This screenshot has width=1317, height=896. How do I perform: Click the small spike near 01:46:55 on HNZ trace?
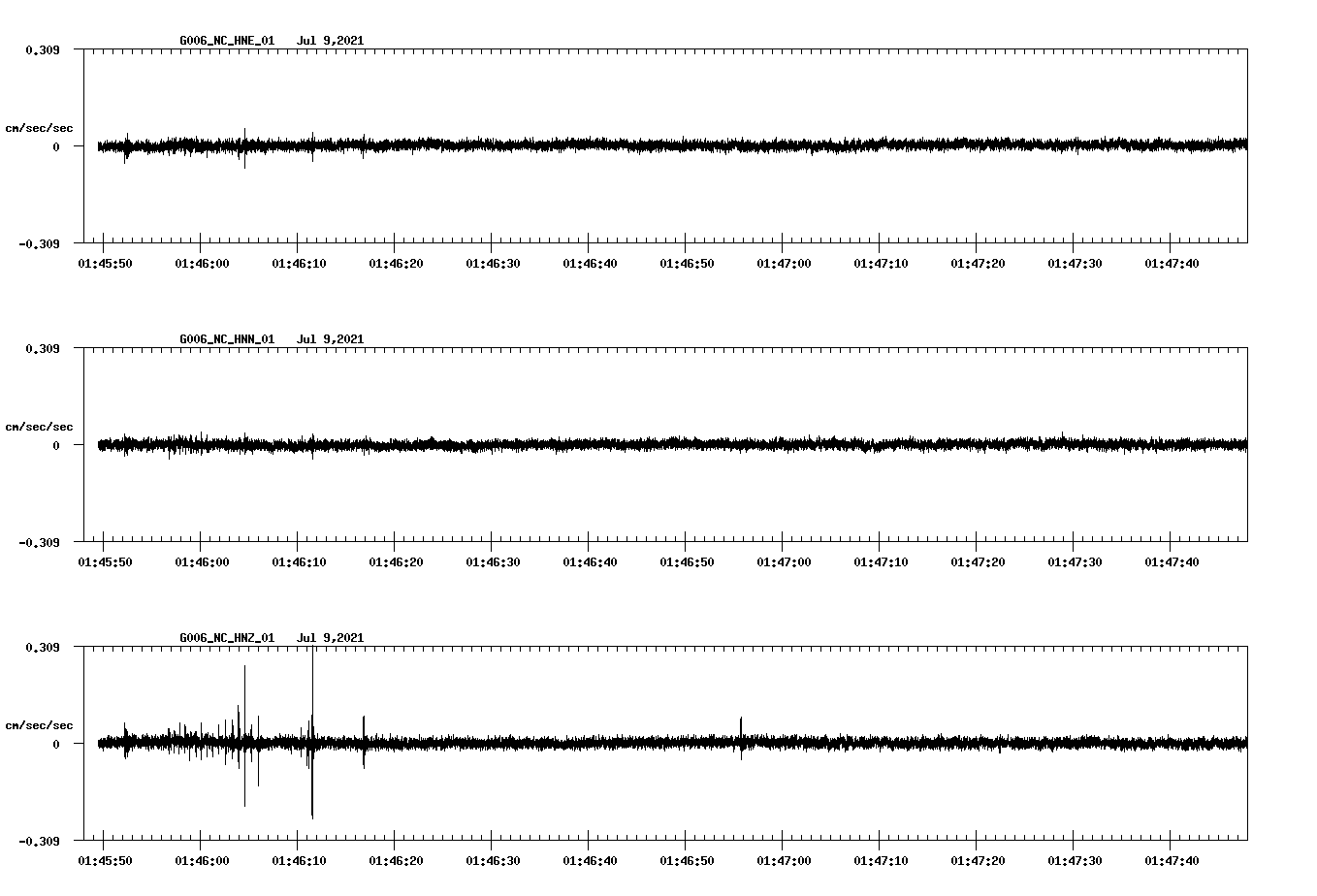(741, 722)
